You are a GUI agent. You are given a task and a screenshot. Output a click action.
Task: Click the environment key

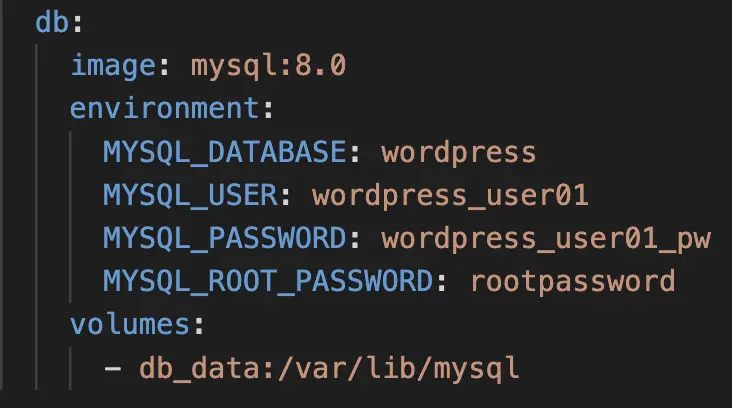164,108
